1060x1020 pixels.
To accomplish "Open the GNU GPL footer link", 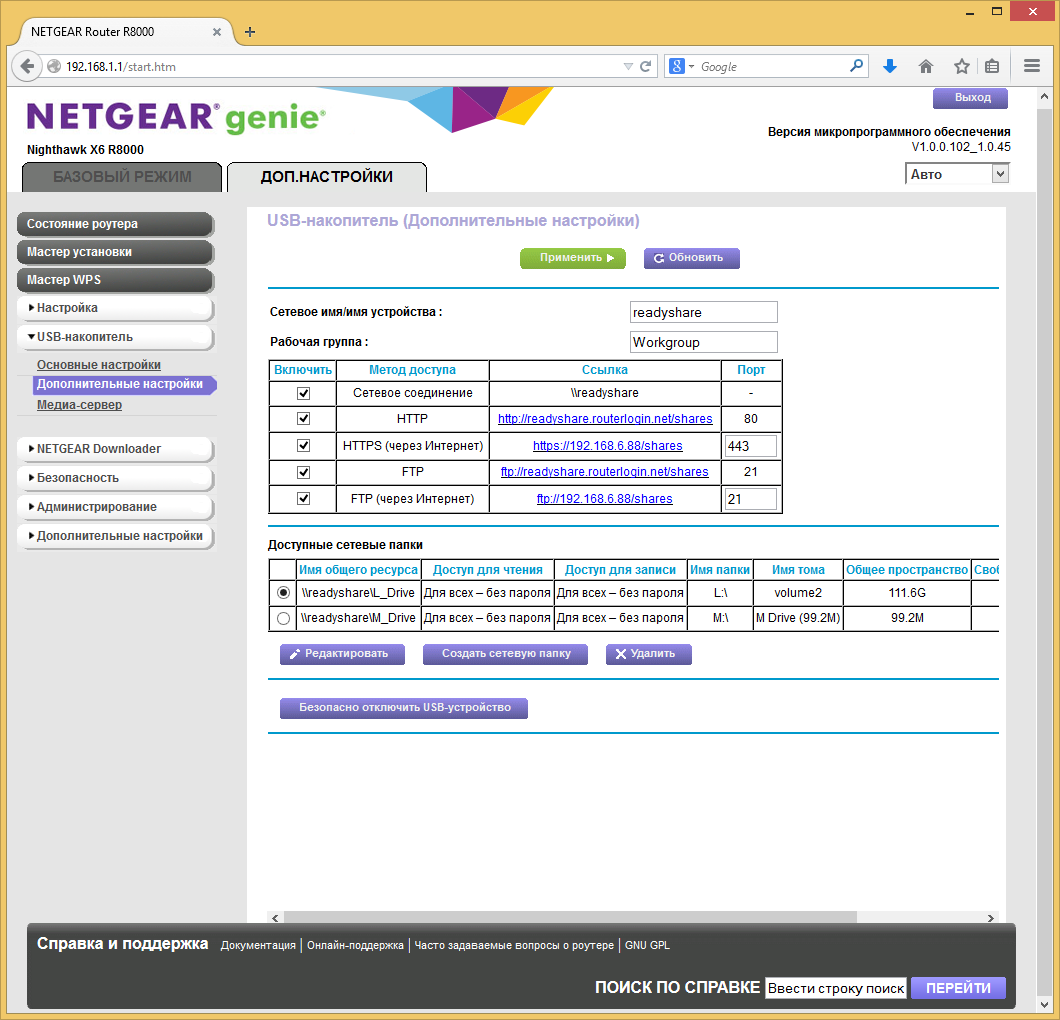I will click(x=647, y=946).
